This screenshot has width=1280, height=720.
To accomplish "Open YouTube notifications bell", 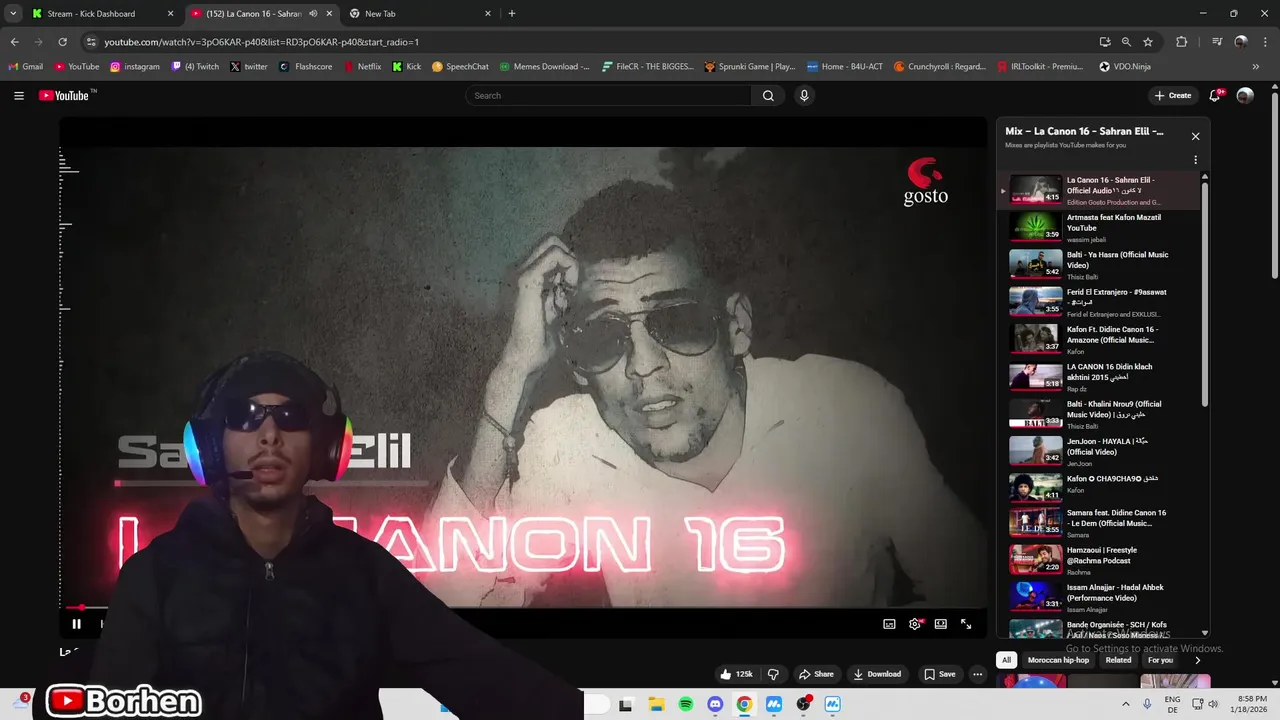I will tap(1215, 96).
